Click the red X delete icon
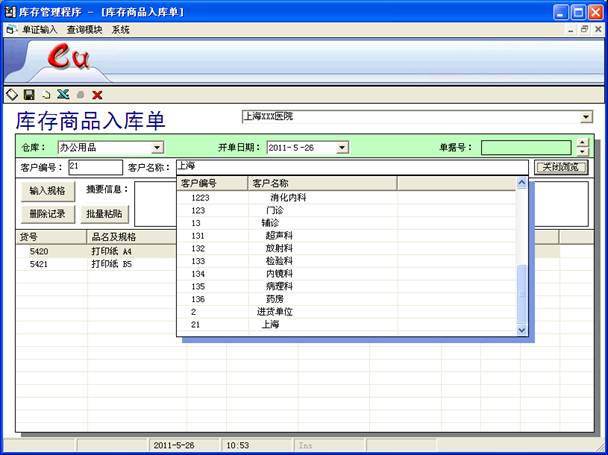This screenshot has height=455, width=608. 97,94
